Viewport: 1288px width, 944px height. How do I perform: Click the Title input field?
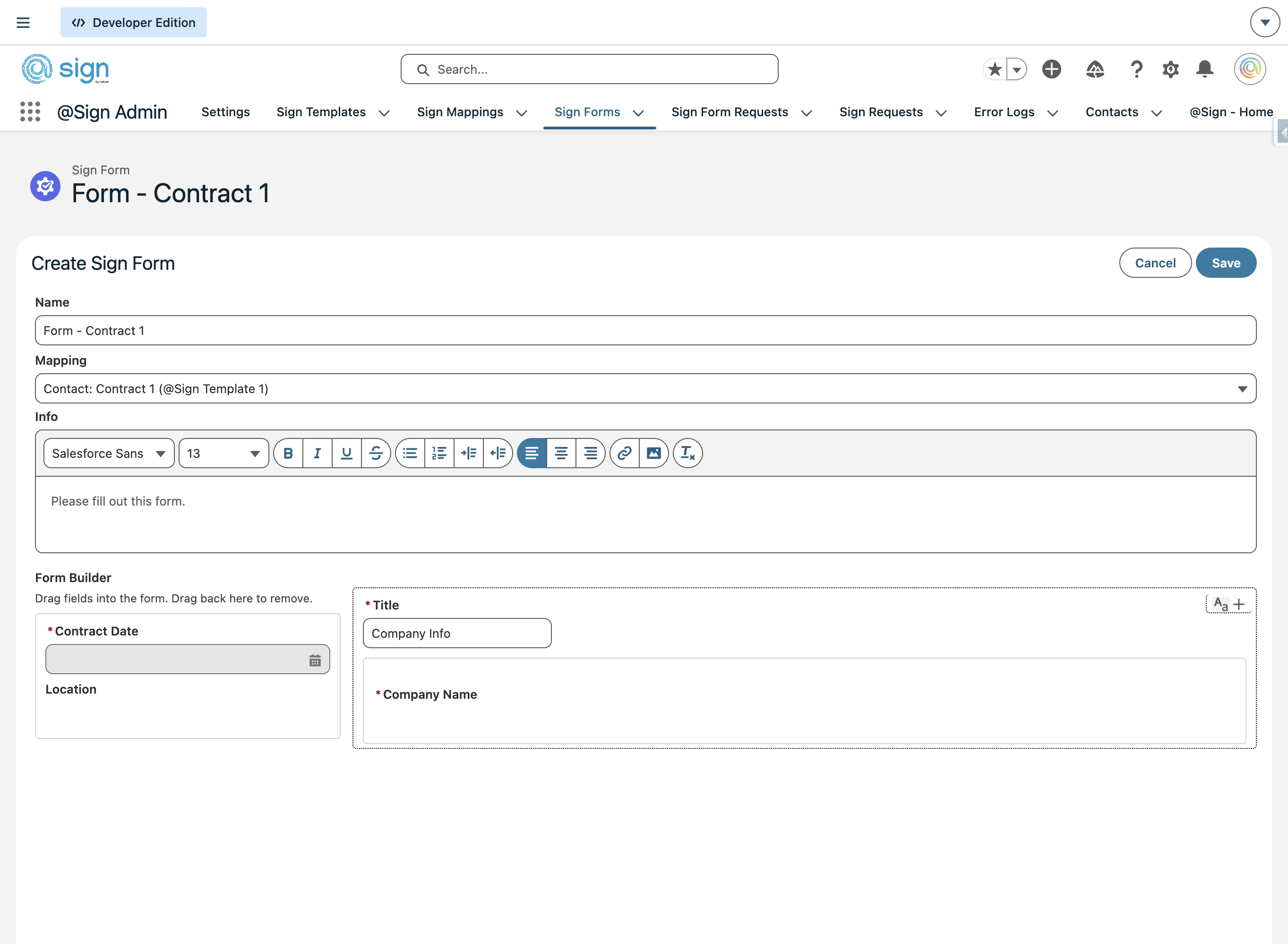click(456, 633)
